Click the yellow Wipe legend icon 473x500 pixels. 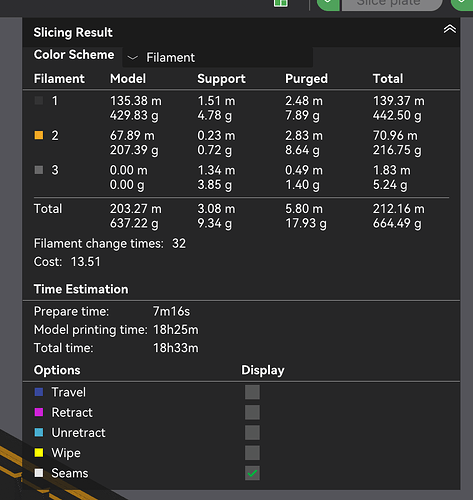pyautogui.click(x=39, y=453)
